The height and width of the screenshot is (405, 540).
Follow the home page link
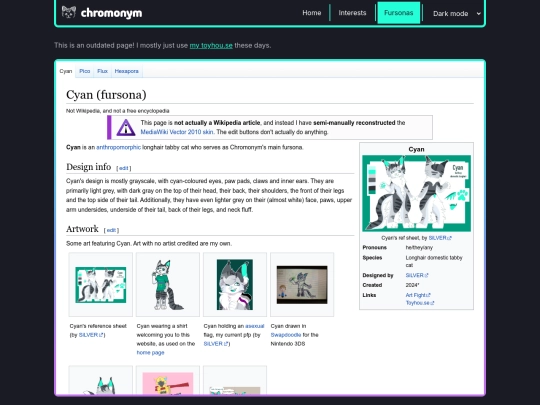(150, 353)
